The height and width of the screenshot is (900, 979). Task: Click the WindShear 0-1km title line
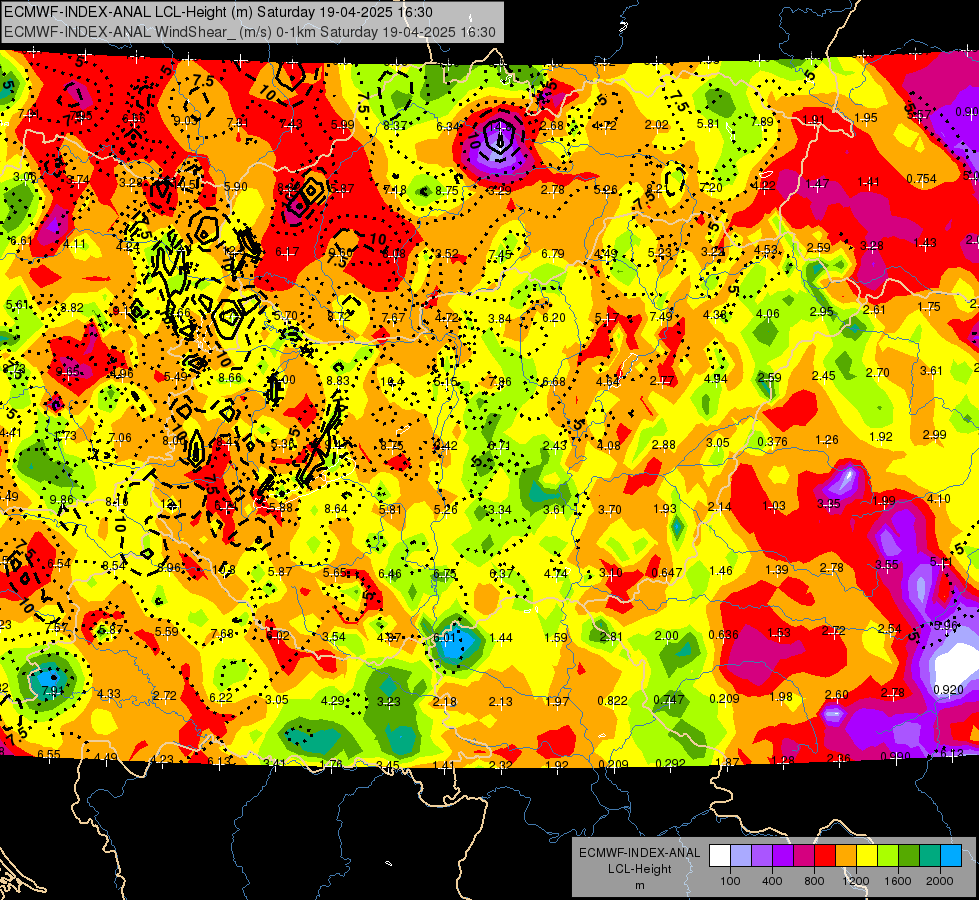click(x=250, y=32)
